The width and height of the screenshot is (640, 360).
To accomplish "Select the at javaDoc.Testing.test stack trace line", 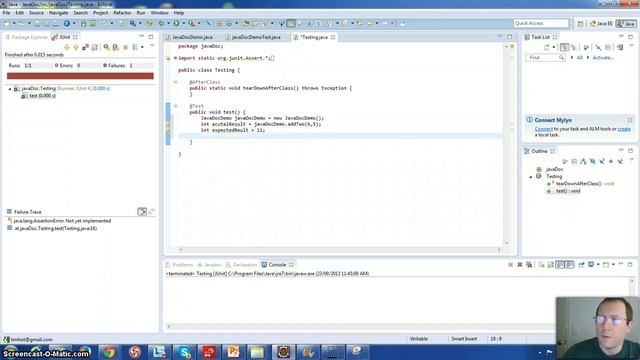I will pyautogui.click(x=52, y=229).
